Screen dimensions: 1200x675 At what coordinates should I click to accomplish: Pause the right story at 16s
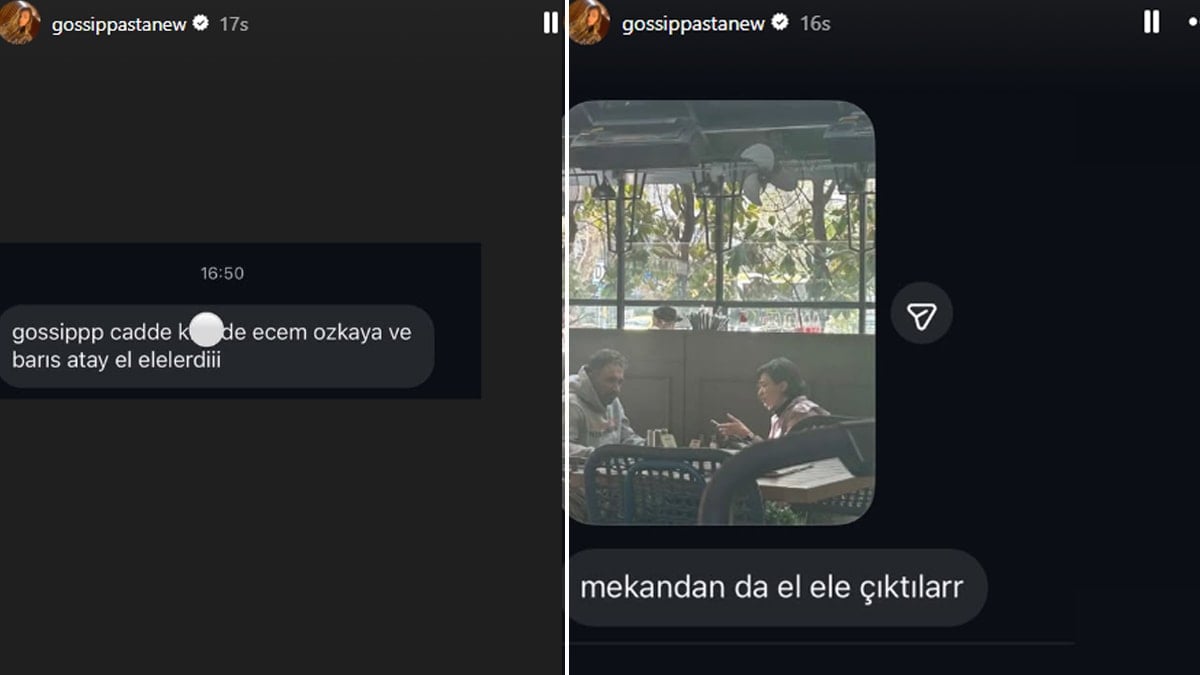[1151, 22]
